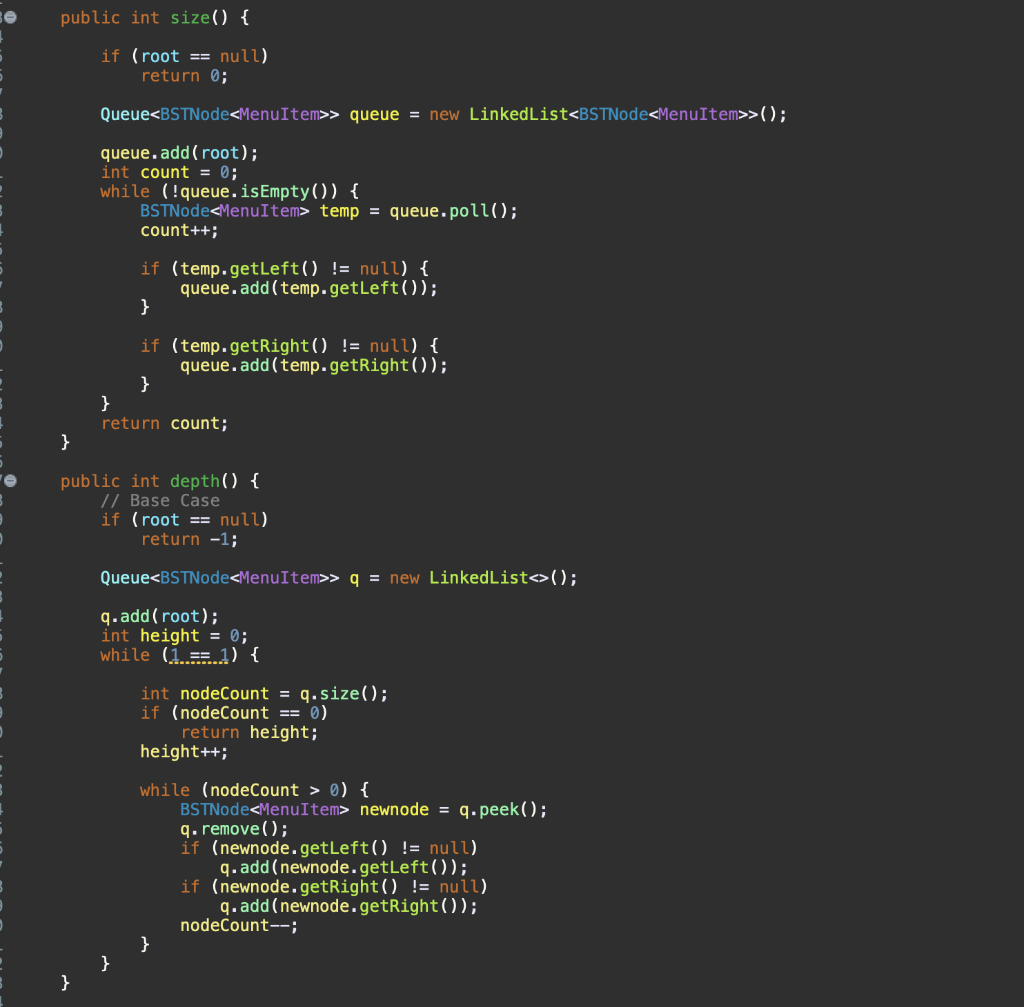Collapse the size() method fold marker
The image size is (1024, 1007).
click(x=9, y=15)
